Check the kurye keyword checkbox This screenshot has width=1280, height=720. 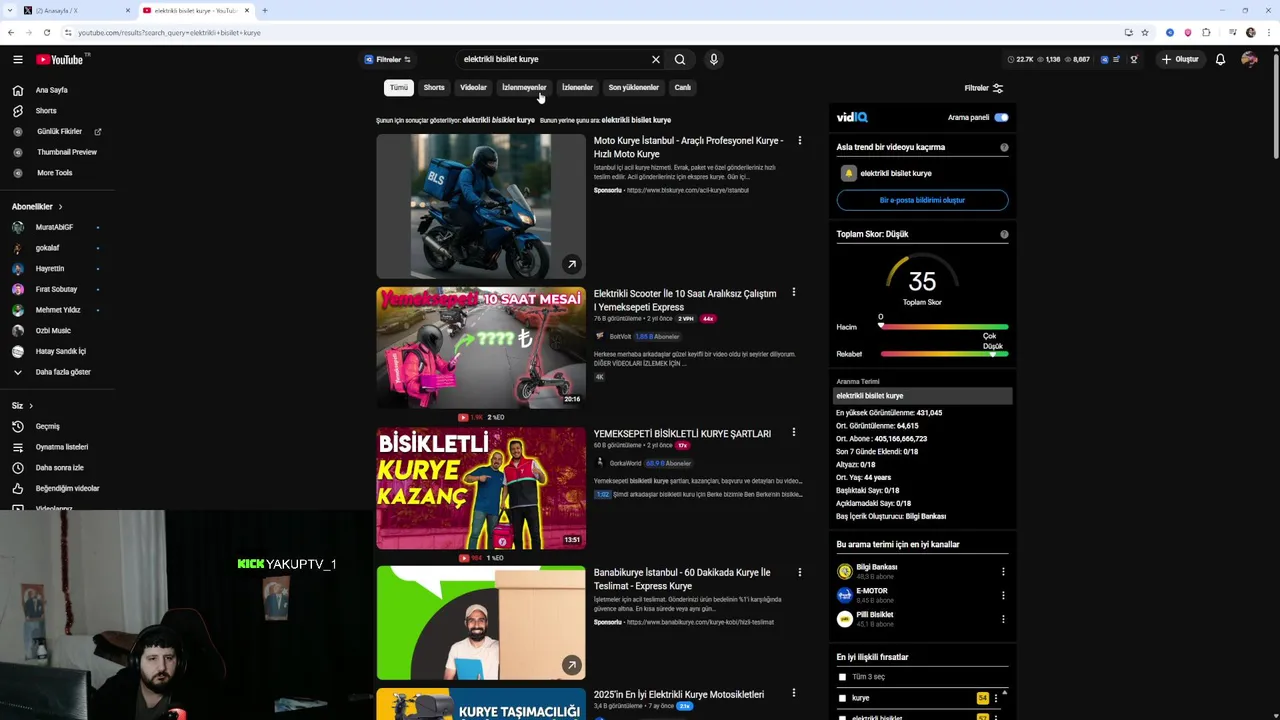(842, 698)
